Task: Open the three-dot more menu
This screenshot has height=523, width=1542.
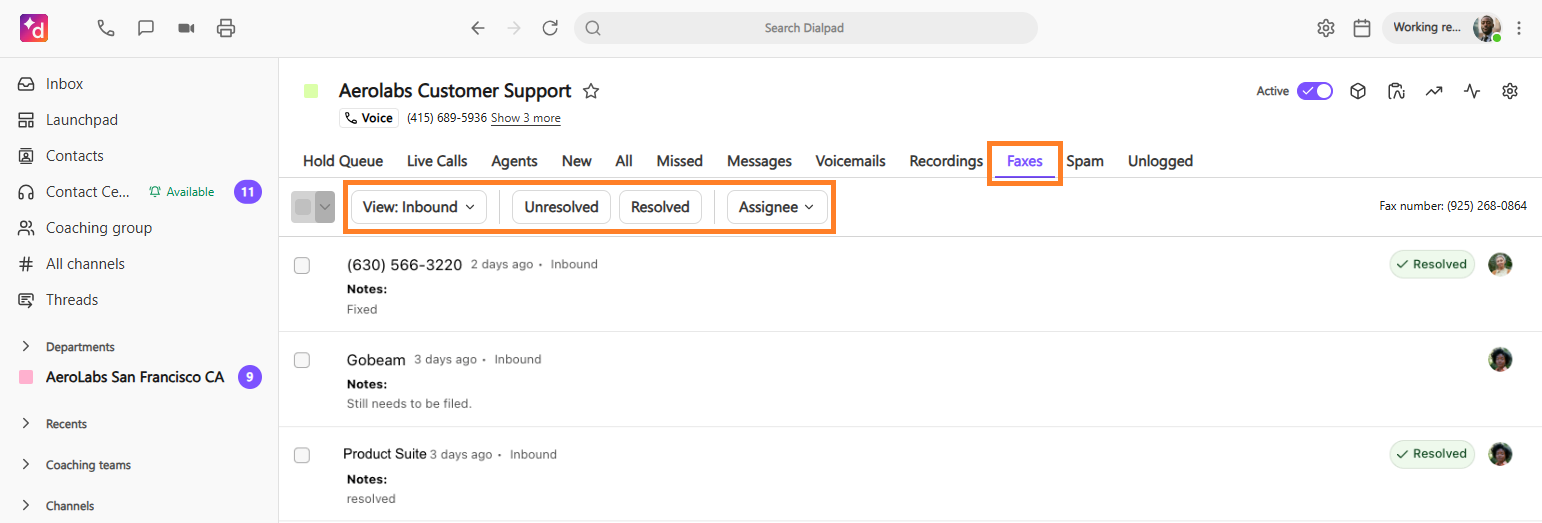Action: [x=1519, y=28]
